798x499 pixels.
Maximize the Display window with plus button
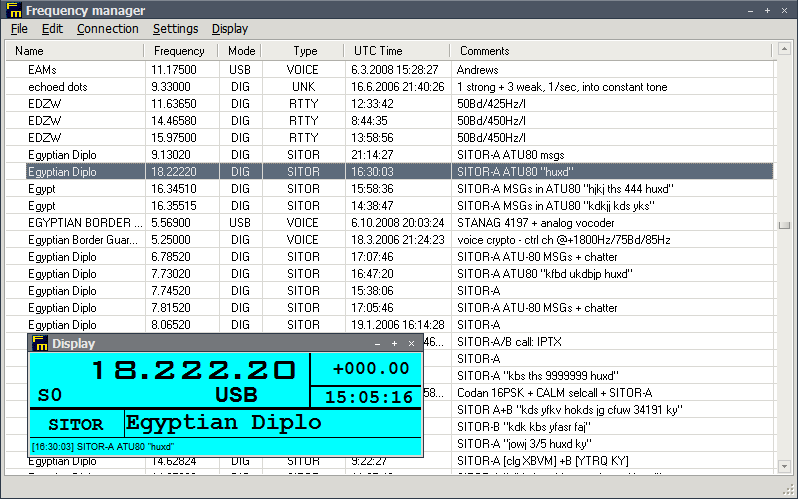[x=395, y=343]
